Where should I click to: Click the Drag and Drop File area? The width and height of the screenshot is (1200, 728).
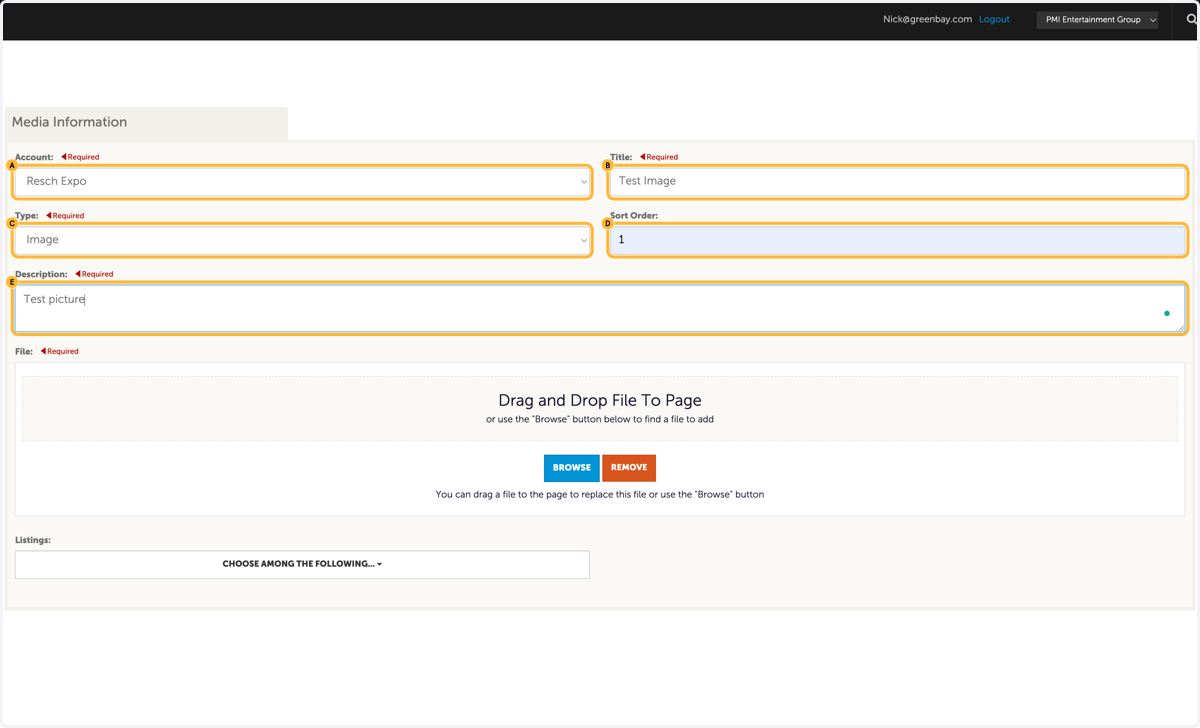[x=600, y=408]
